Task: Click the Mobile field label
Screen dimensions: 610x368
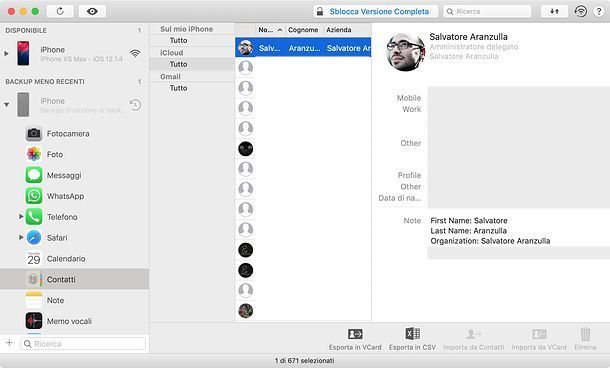Action: [x=409, y=98]
